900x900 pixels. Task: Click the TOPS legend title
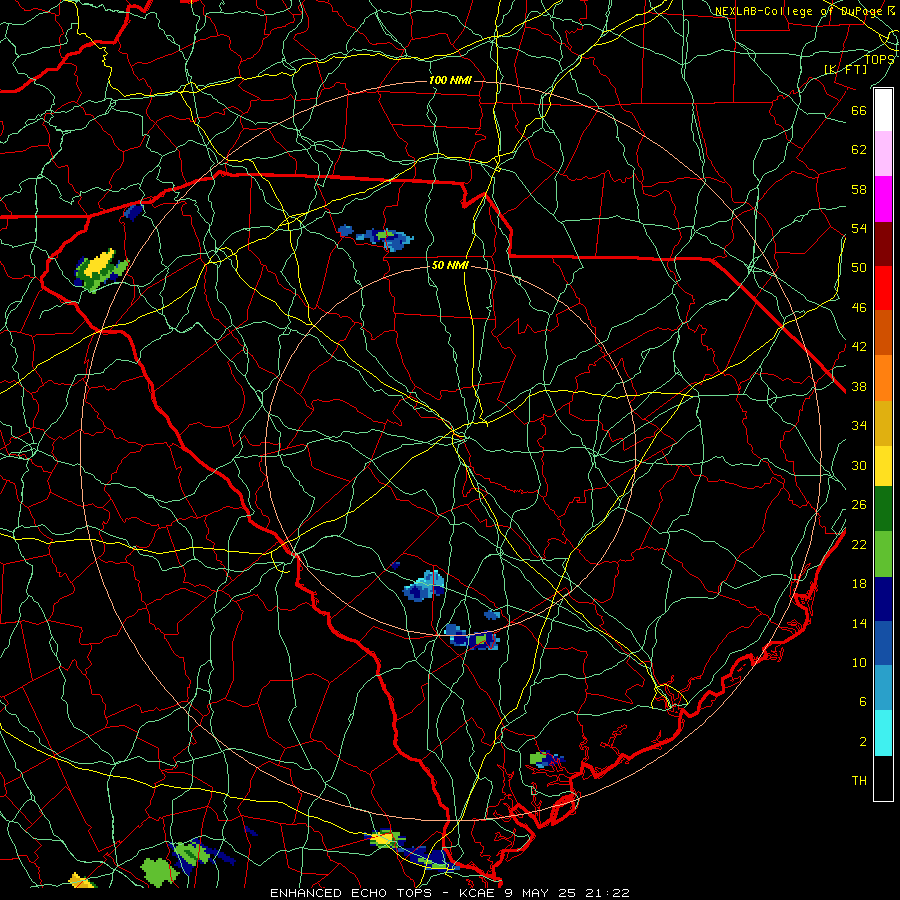879,59
